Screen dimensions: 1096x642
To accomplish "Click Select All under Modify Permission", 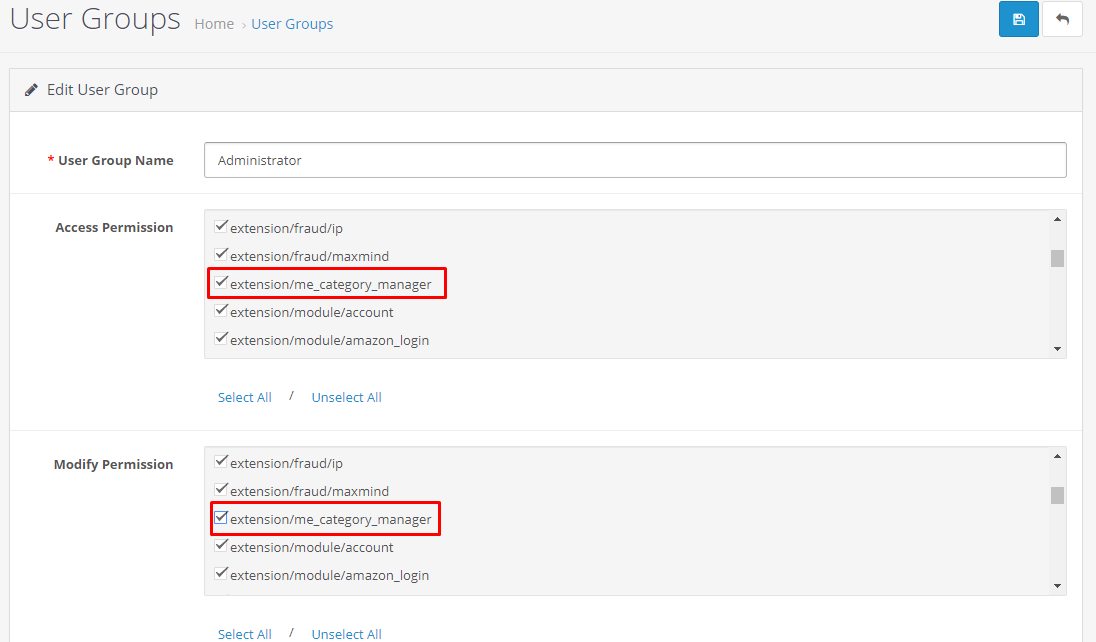I will pyautogui.click(x=245, y=634).
